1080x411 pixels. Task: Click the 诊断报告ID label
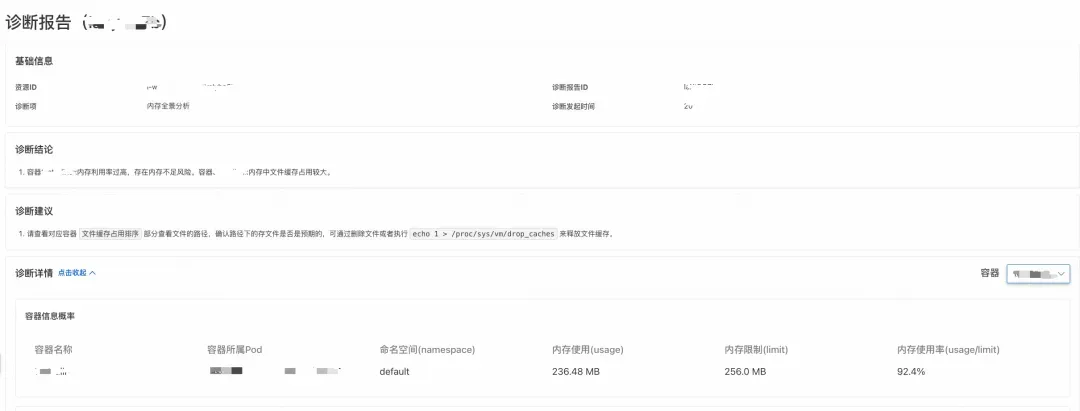coord(570,87)
